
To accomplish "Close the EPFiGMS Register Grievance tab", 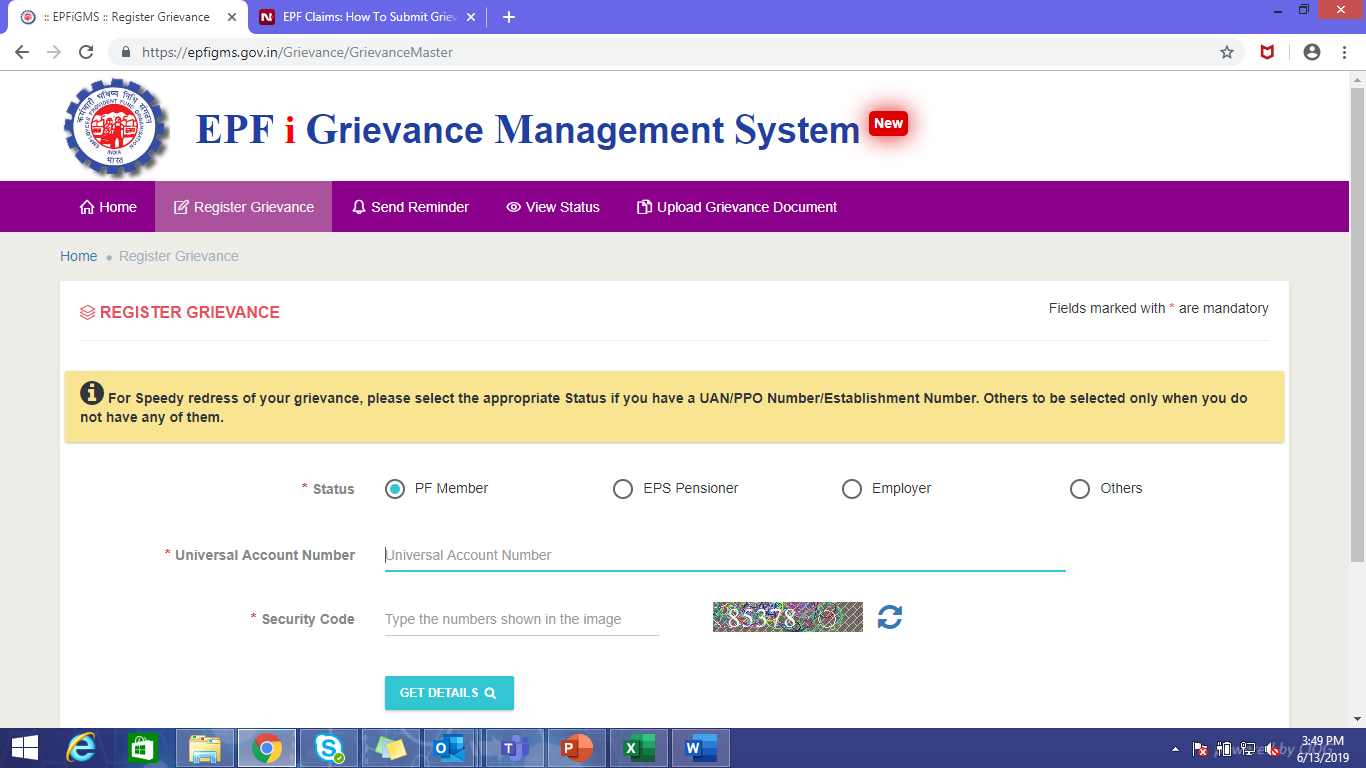I will pos(232,17).
